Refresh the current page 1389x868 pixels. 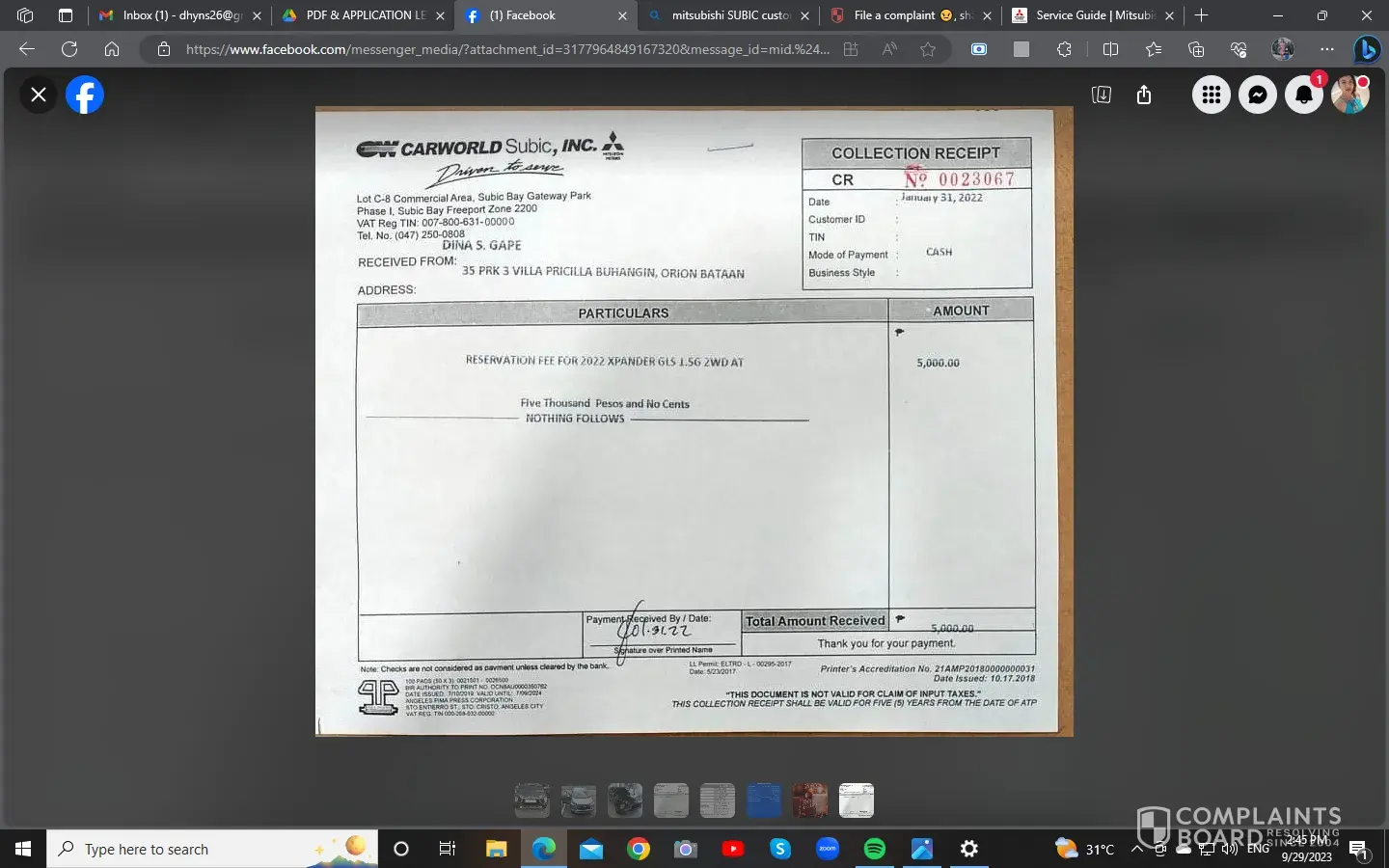click(x=69, y=49)
